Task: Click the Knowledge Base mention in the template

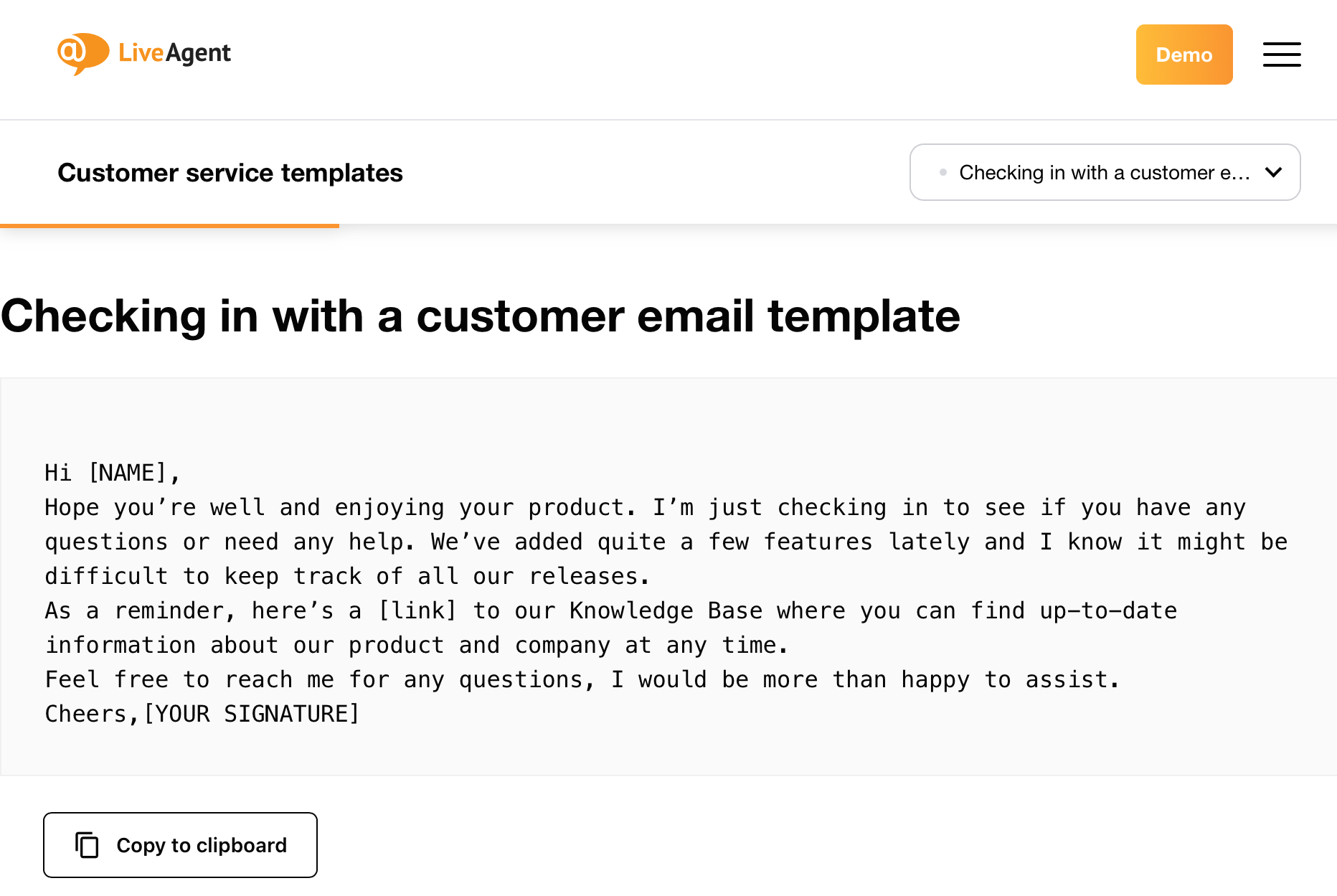Action: [x=666, y=610]
